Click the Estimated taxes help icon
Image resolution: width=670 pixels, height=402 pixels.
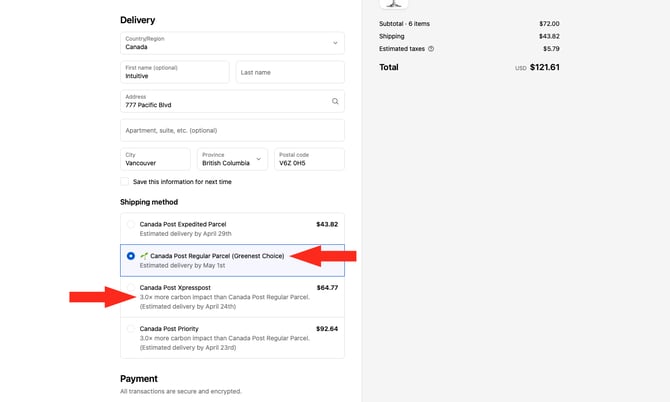pos(431,49)
